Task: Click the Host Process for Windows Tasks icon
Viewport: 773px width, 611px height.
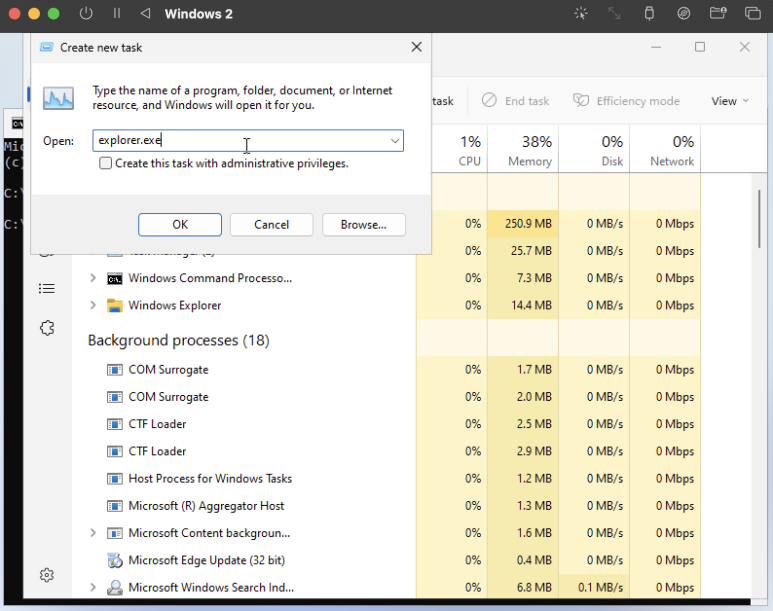Action: point(114,479)
